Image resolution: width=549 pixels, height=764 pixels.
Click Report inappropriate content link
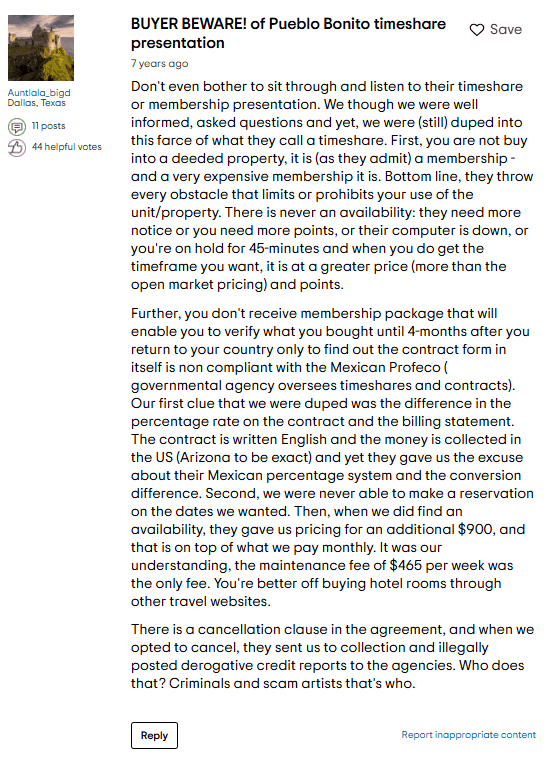click(x=468, y=735)
